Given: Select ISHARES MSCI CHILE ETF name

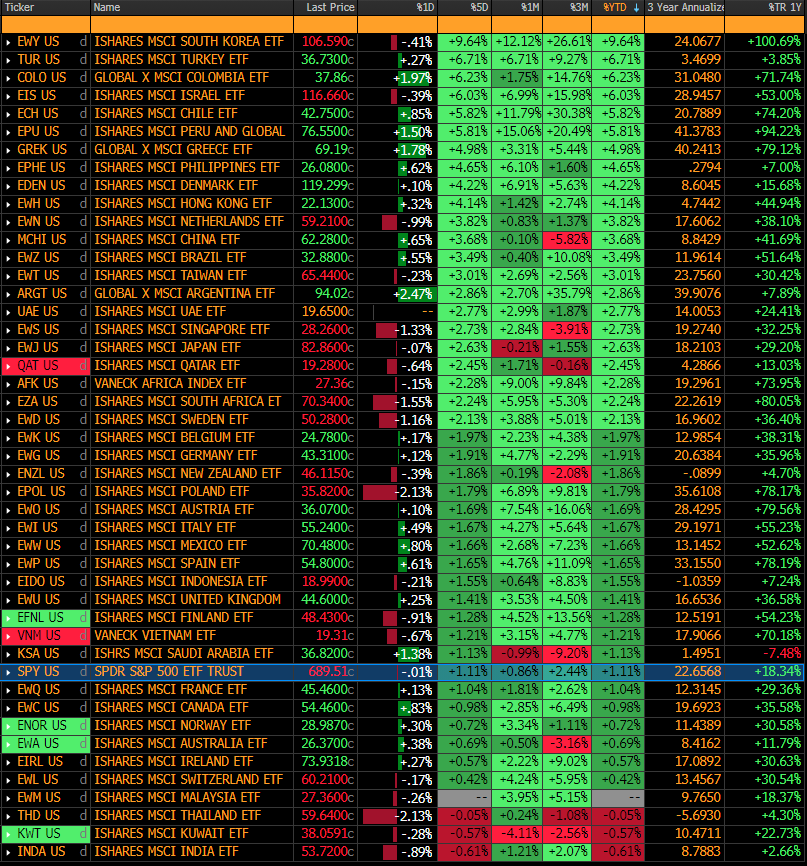Looking at the screenshot, I should pos(166,114).
